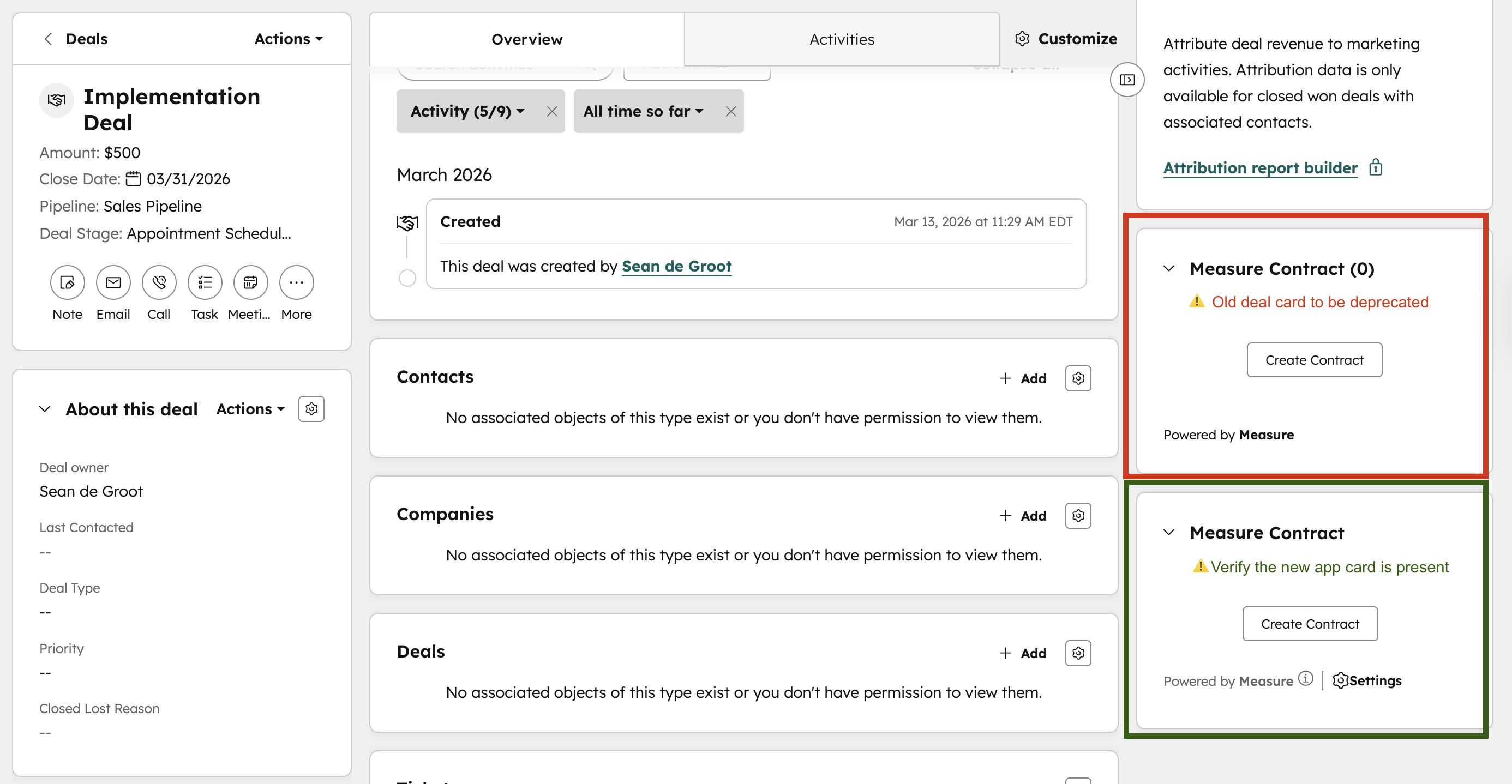Viewport: 1512px width, 784px height.
Task: Click the Note icon button
Action: (x=68, y=282)
